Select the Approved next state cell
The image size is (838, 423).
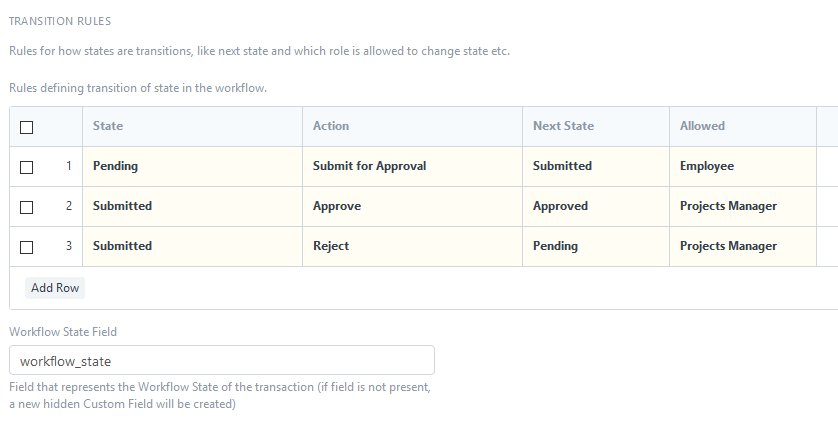pos(596,206)
